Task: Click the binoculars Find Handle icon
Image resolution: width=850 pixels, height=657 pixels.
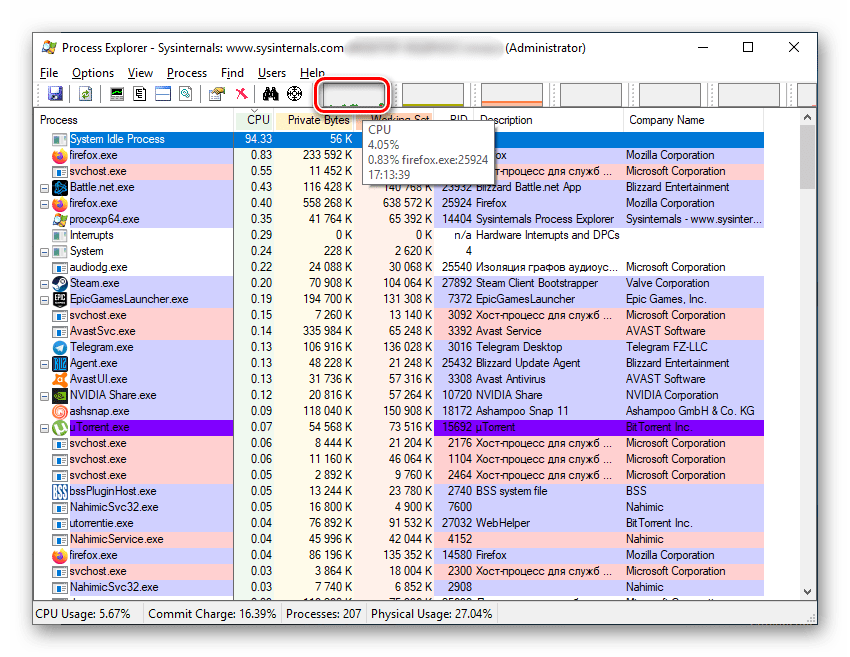Action: click(x=270, y=94)
